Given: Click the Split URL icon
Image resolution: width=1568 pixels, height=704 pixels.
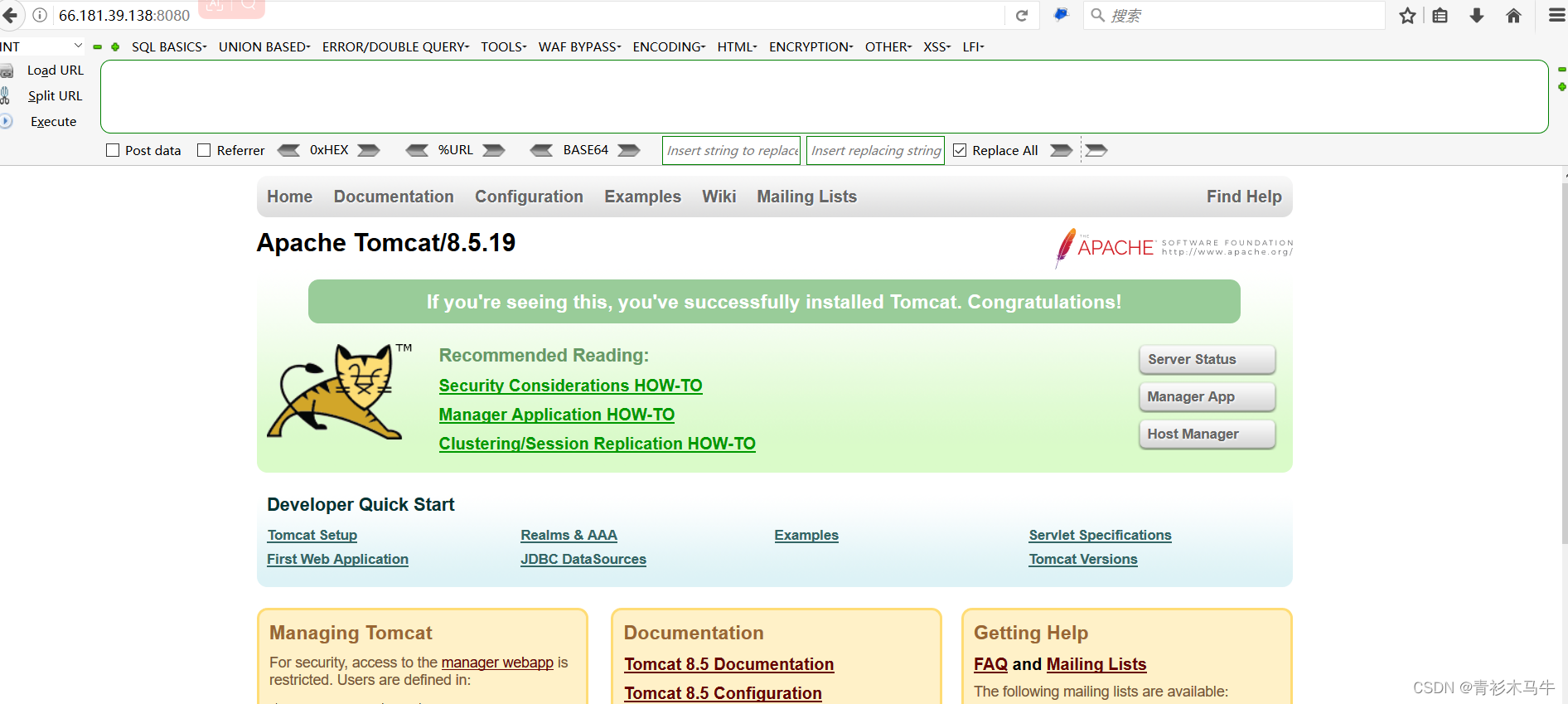Looking at the screenshot, I should click(x=6, y=95).
